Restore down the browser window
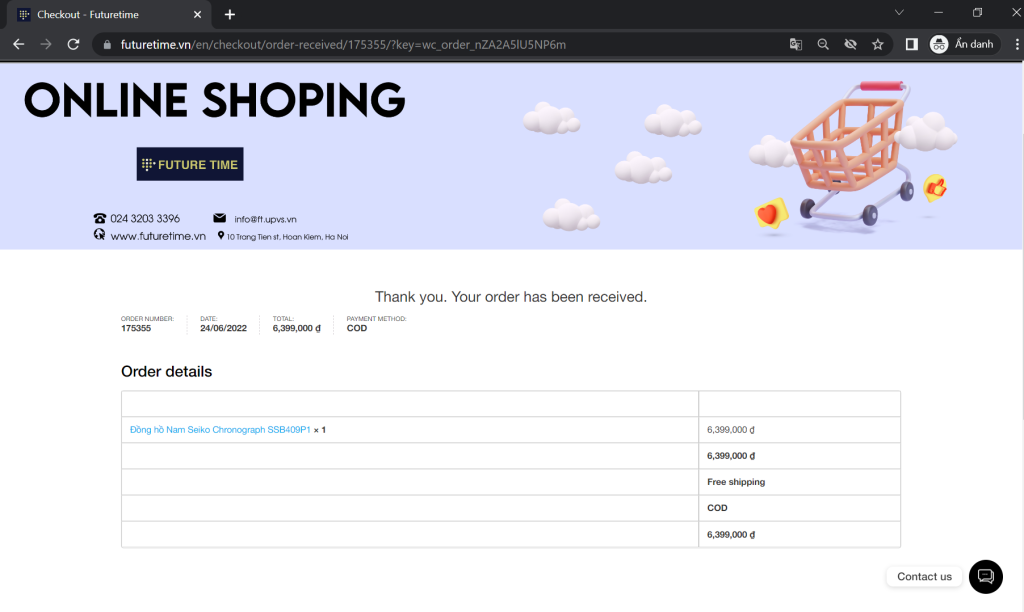Image resolution: width=1024 pixels, height=612 pixels. click(x=978, y=12)
